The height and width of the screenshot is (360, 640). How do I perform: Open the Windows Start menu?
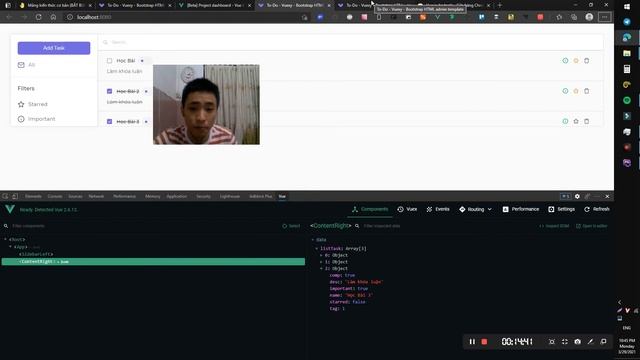click(x=627, y=7)
